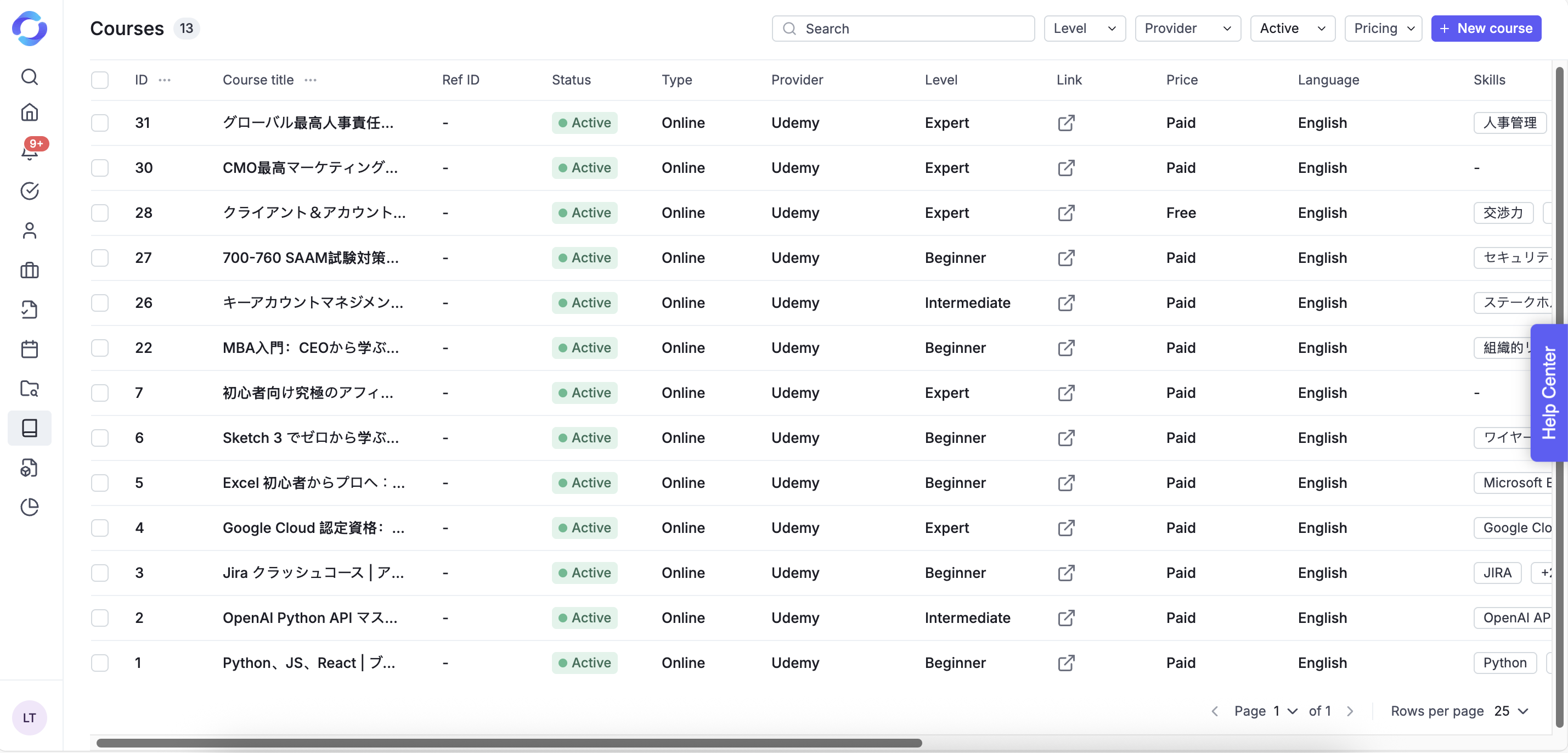
Task: Click the home icon in sidebar
Action: pyautogui.click(x=29, y=113)
